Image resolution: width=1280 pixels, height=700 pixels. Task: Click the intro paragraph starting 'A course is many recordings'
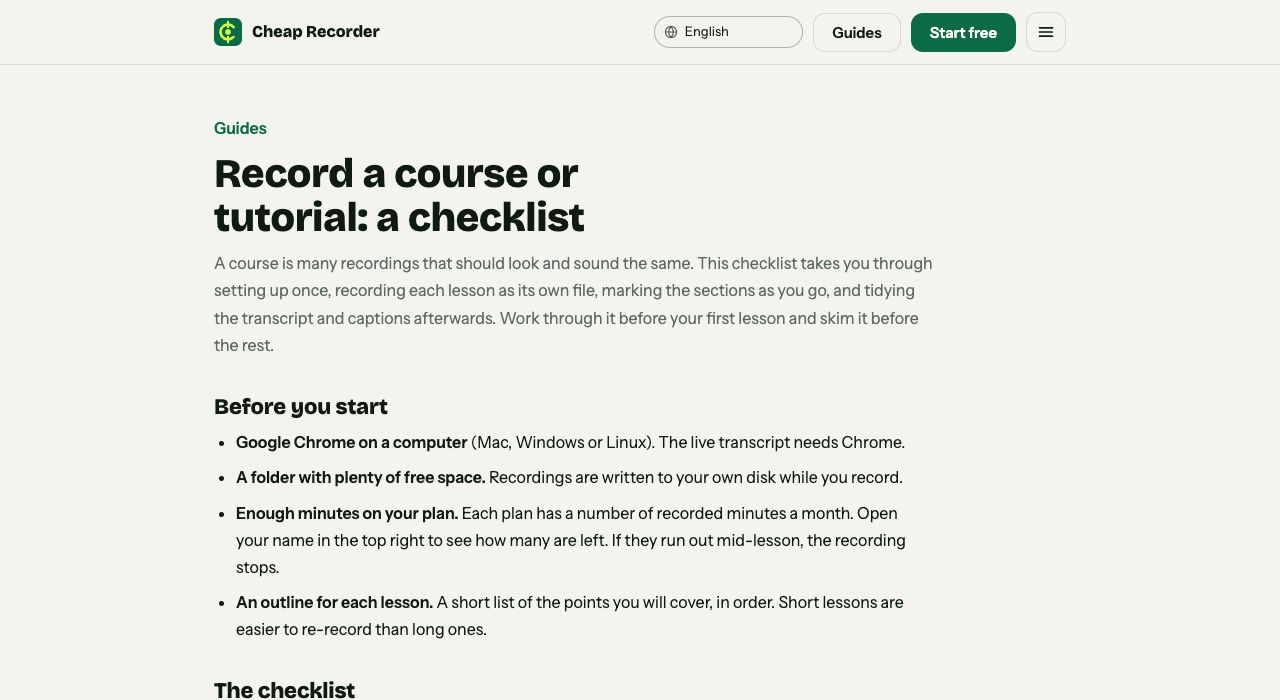click(x=574, y=304)
